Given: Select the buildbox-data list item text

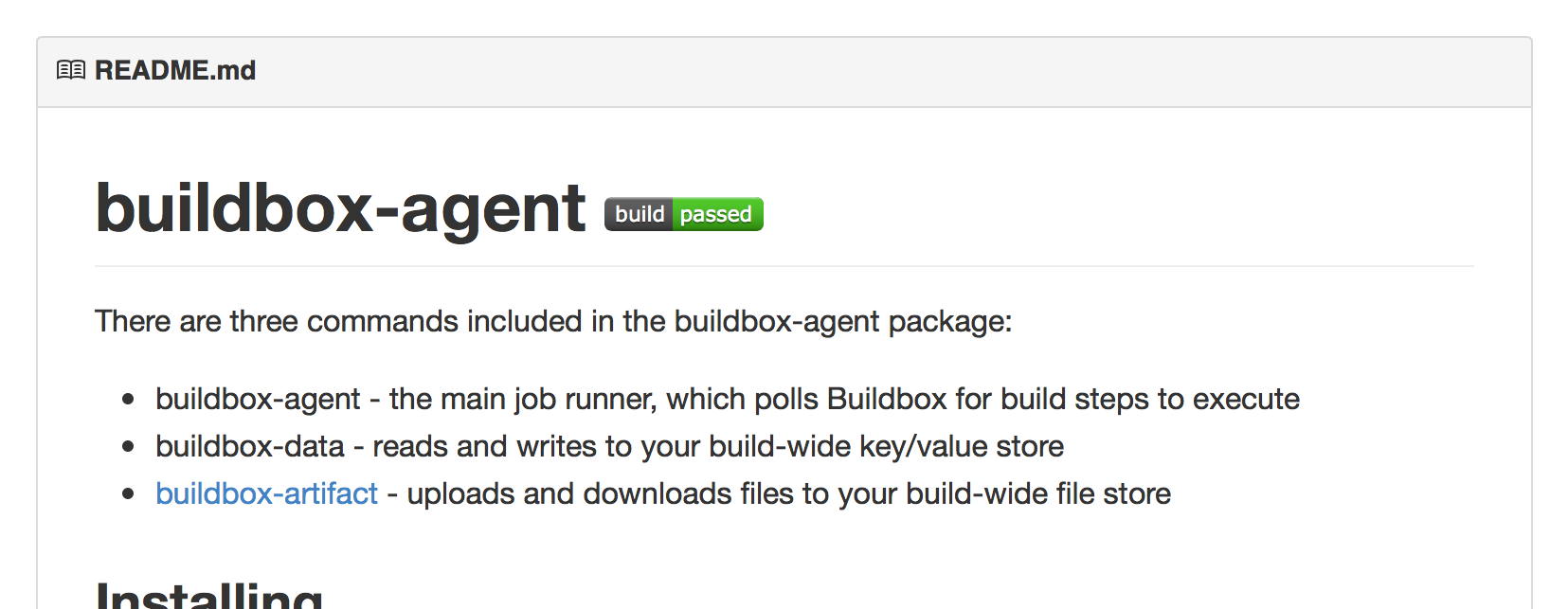Looking at the screenshot, I should (x=609, y=447).
